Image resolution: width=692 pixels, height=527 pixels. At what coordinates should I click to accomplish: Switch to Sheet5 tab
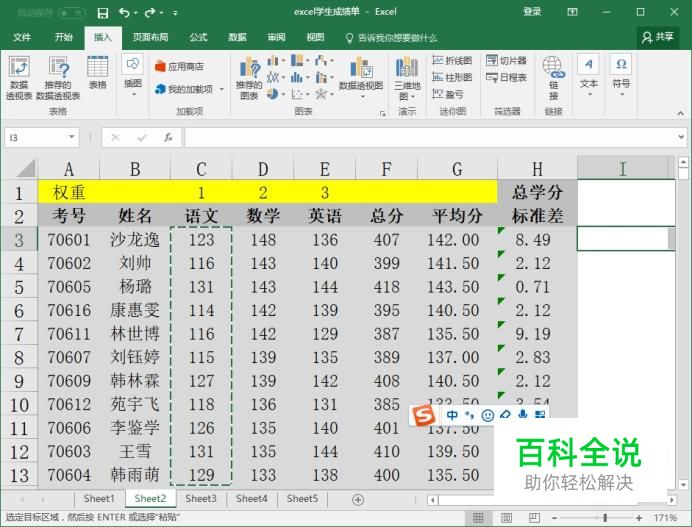[x=302, y=499]
